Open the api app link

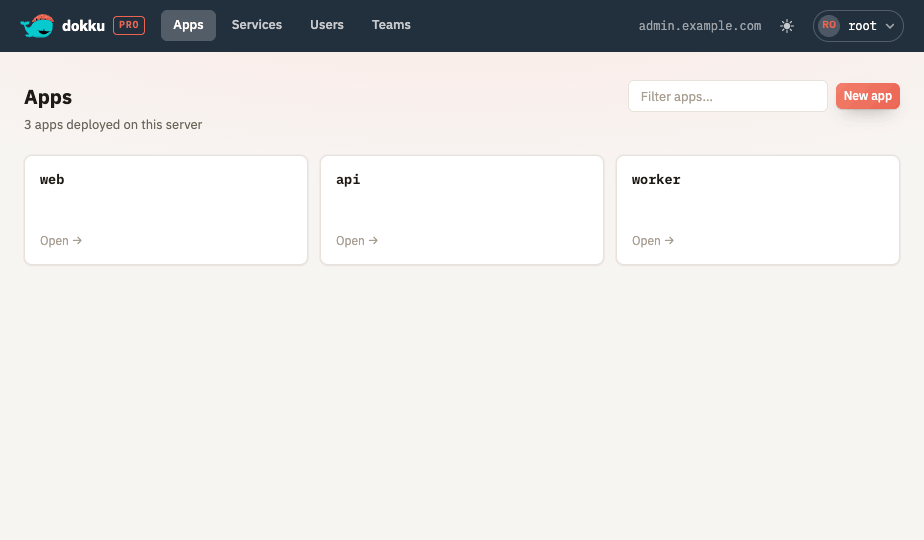pos(461,210)
